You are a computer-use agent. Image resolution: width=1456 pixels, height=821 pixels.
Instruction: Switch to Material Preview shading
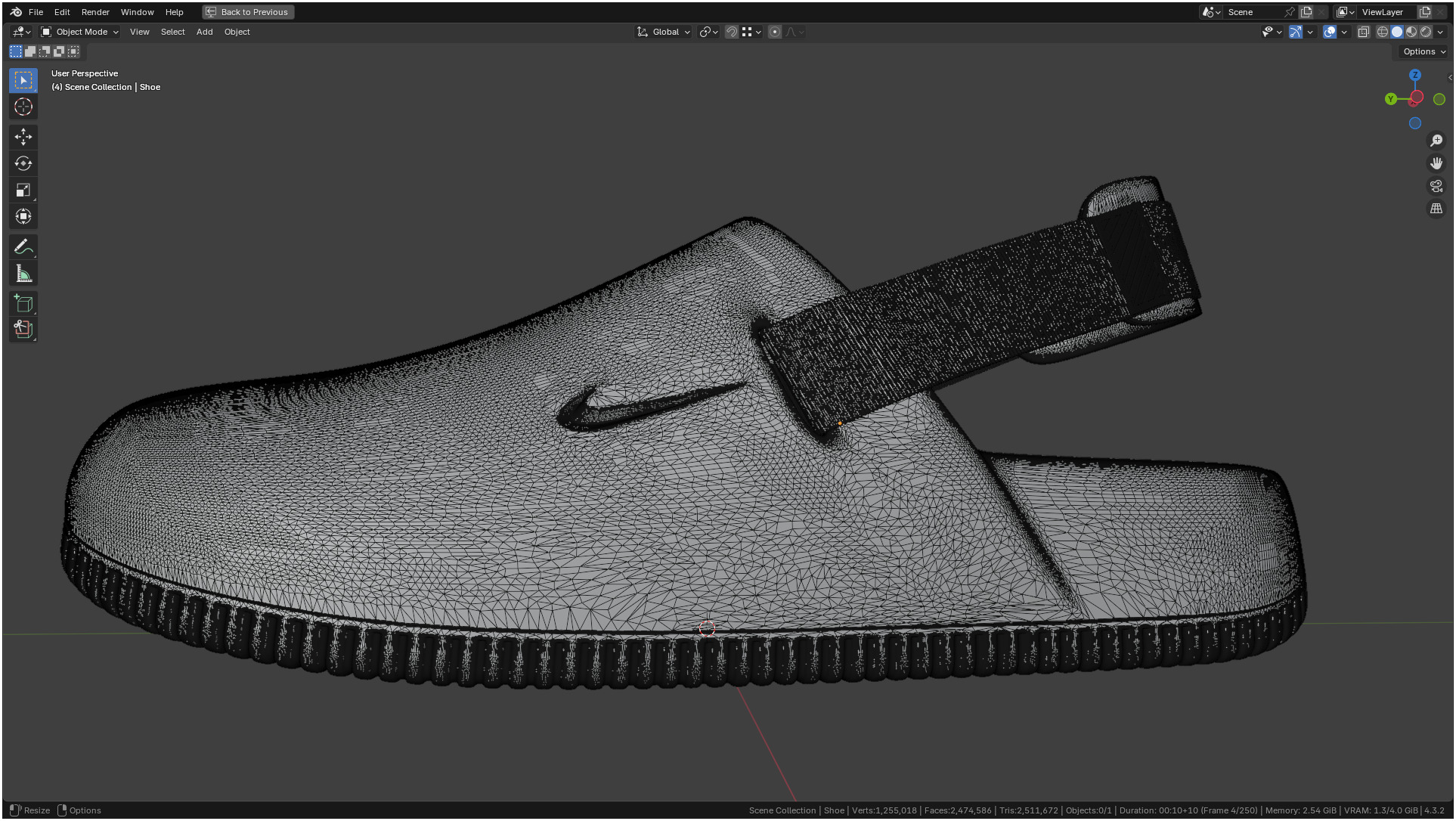(x=1411, y=32)
